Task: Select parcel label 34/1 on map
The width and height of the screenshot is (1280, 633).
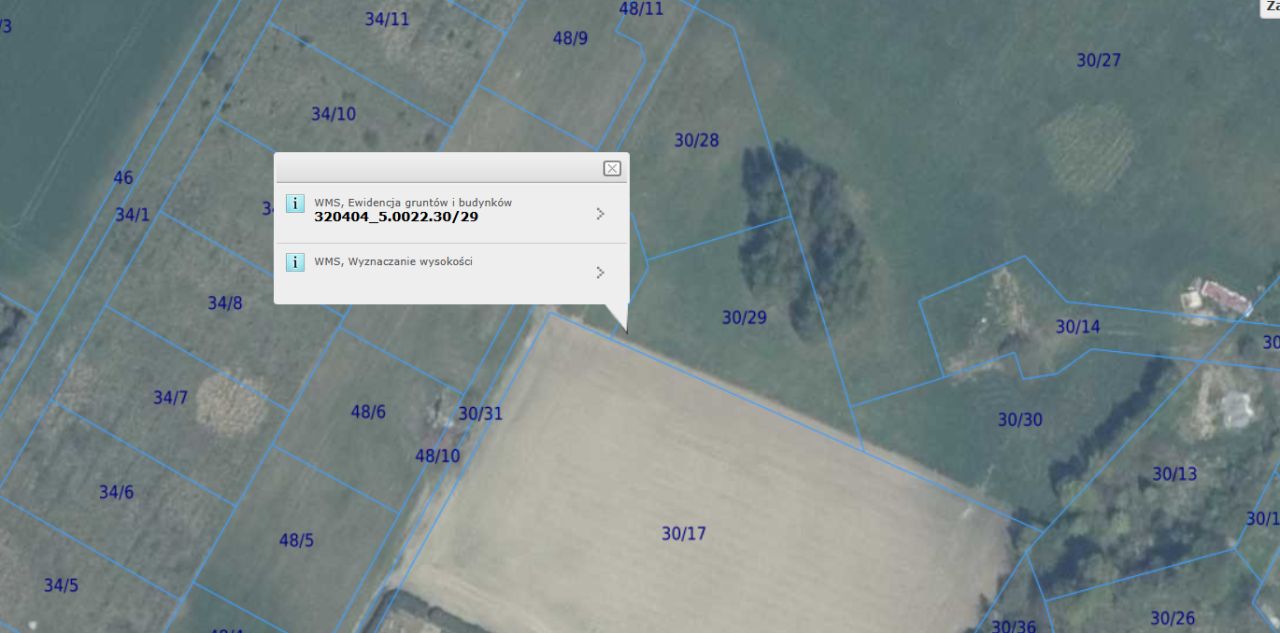Action: click(x=132, y=214)
